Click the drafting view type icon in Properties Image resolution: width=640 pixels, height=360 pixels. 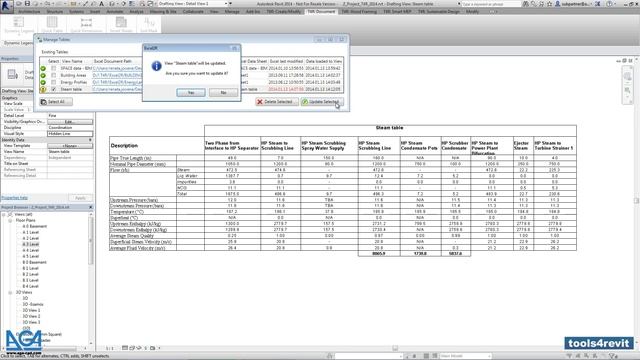[x=13, y=75]
